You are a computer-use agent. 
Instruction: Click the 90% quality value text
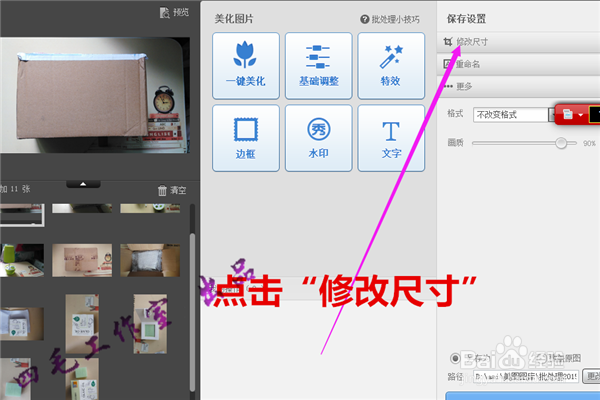coord(589,143)
